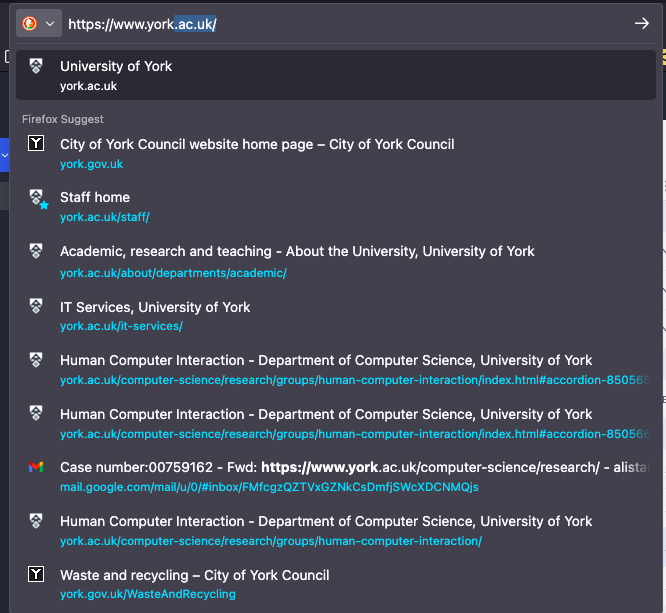The image size is (666, 613).
Task: Click the starred Staff home bookmark icon
Action: click(x=37, y=198)
